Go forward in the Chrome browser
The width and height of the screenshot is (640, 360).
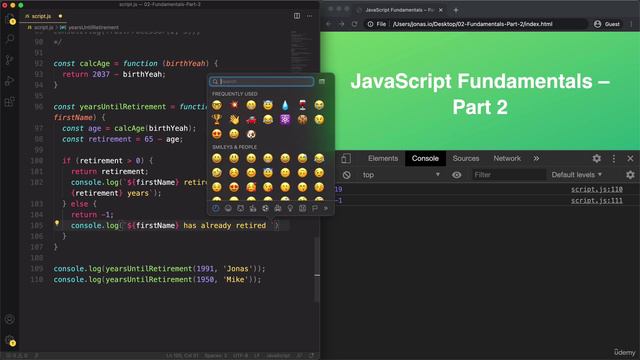click(341, 24)
